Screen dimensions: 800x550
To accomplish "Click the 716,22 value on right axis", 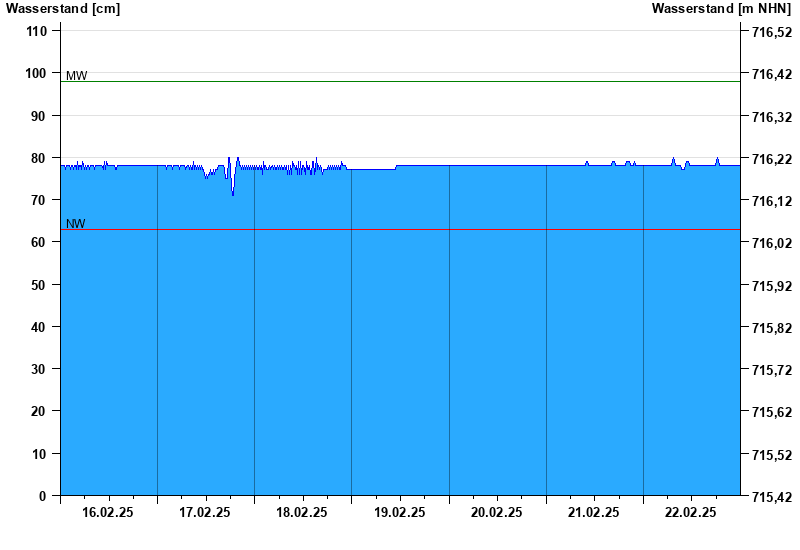I will point(772,160).
